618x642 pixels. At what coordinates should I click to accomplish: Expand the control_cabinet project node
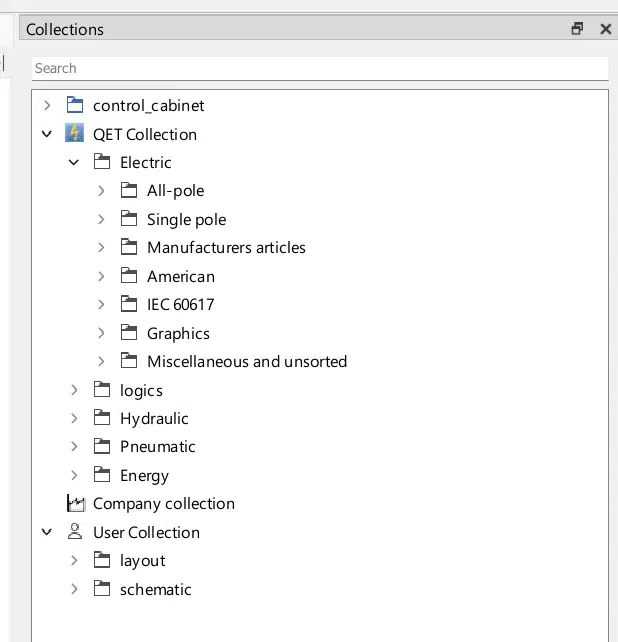point(48,106)
